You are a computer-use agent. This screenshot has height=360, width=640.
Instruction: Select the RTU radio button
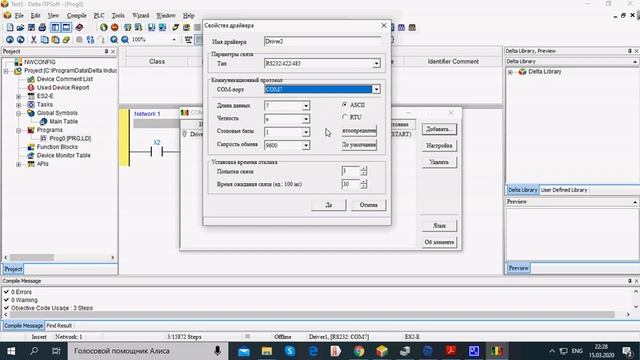click(345, 117)
